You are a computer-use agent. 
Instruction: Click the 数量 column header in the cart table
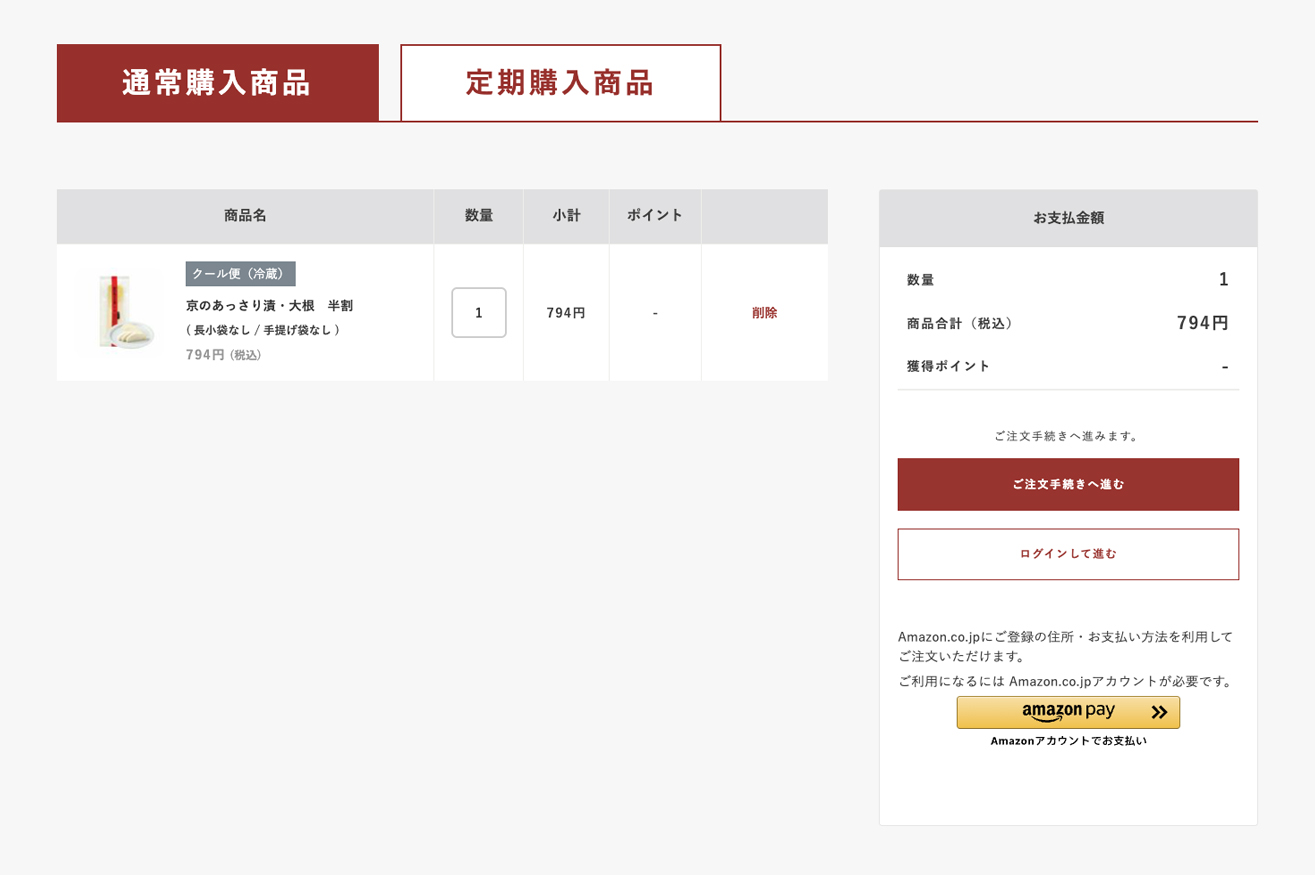(x=478, y=216)
